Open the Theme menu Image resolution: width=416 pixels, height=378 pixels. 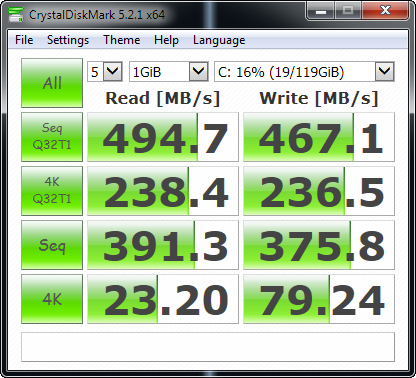(122, 40)
